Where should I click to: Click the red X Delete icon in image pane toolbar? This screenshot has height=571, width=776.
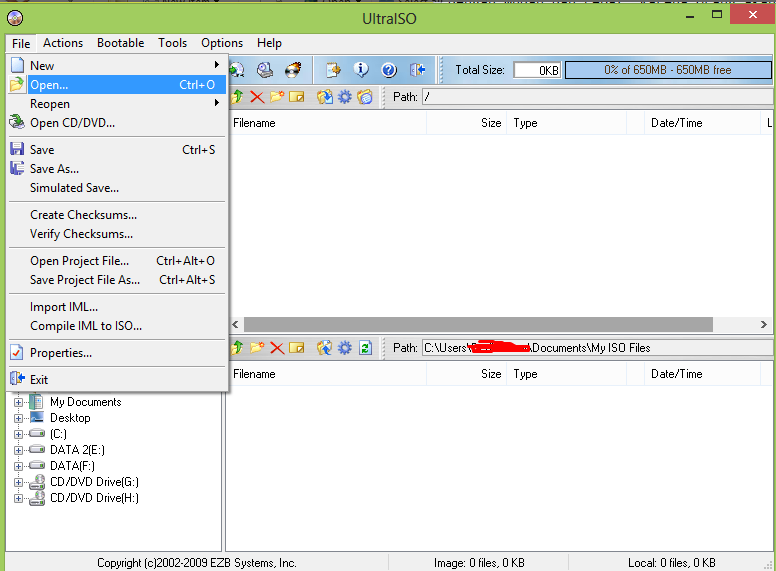[x=257, y=97]
